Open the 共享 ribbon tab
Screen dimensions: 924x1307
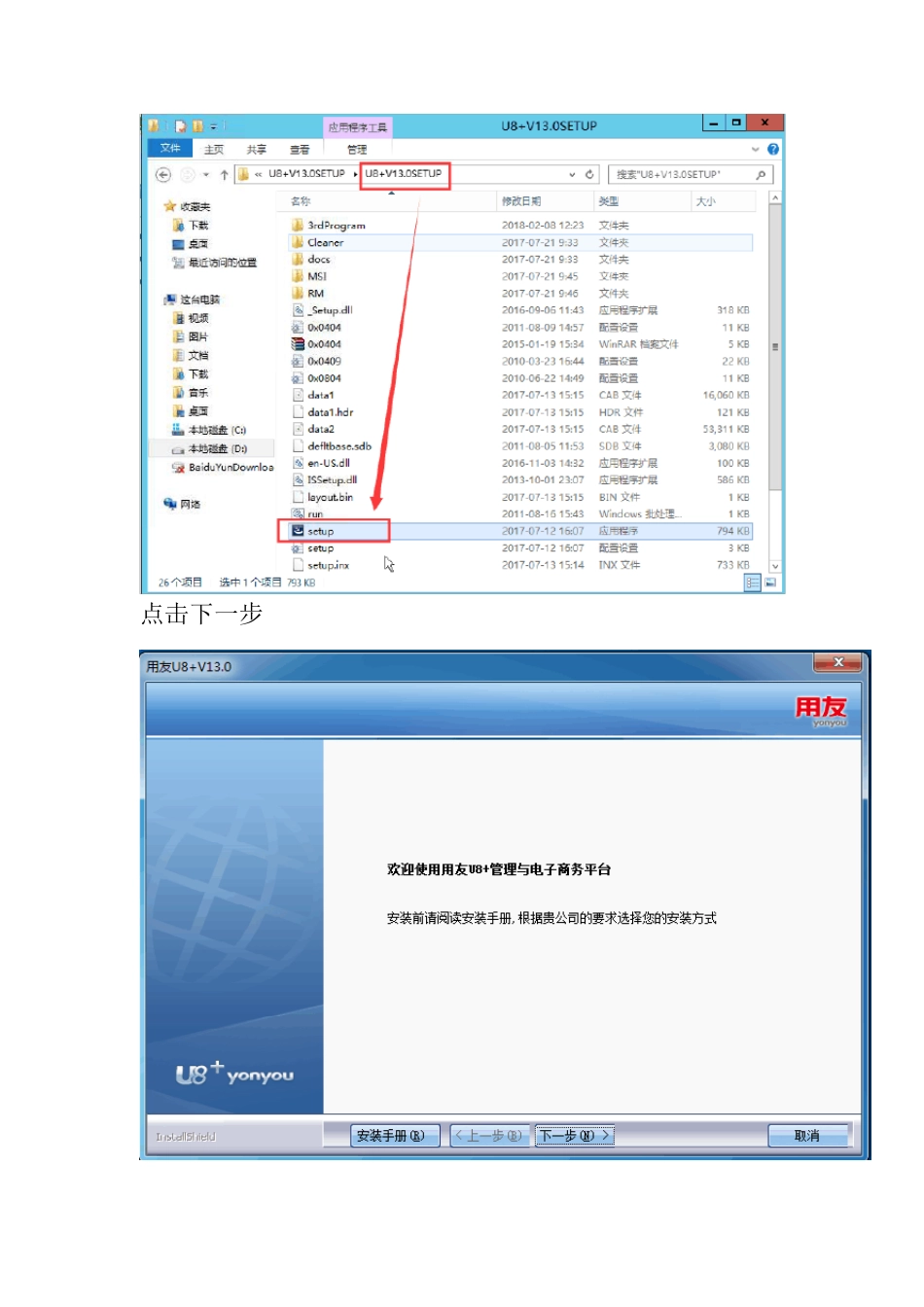tap(257, 150)
